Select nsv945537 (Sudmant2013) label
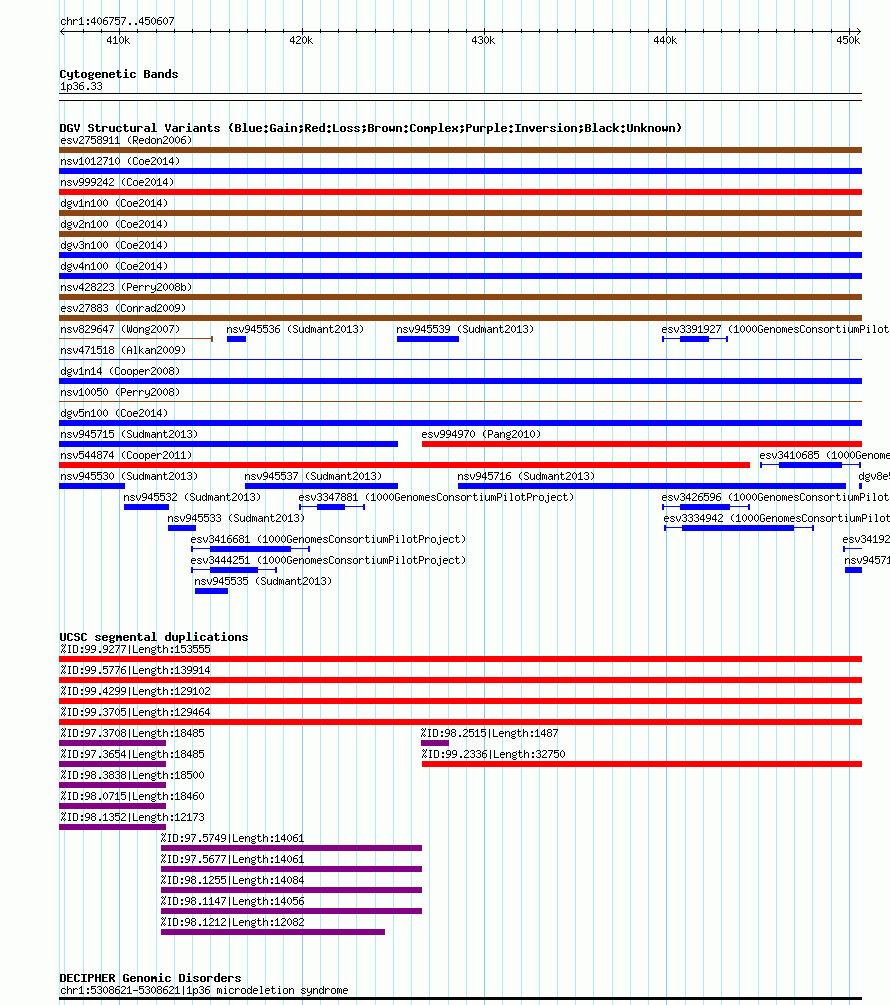Viewport: 890px width, 1005px height. (x=313, y=477)
